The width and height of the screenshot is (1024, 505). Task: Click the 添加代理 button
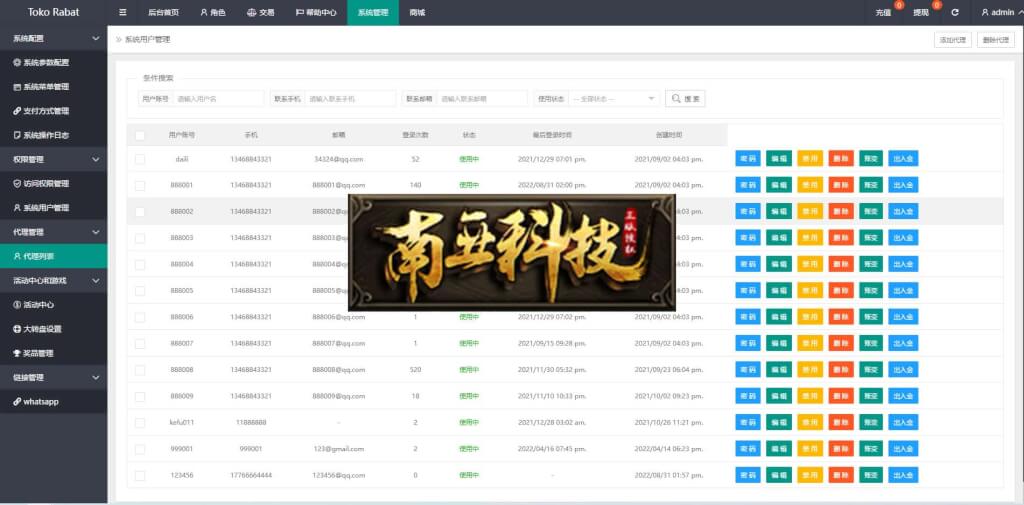tap(952, 40)
